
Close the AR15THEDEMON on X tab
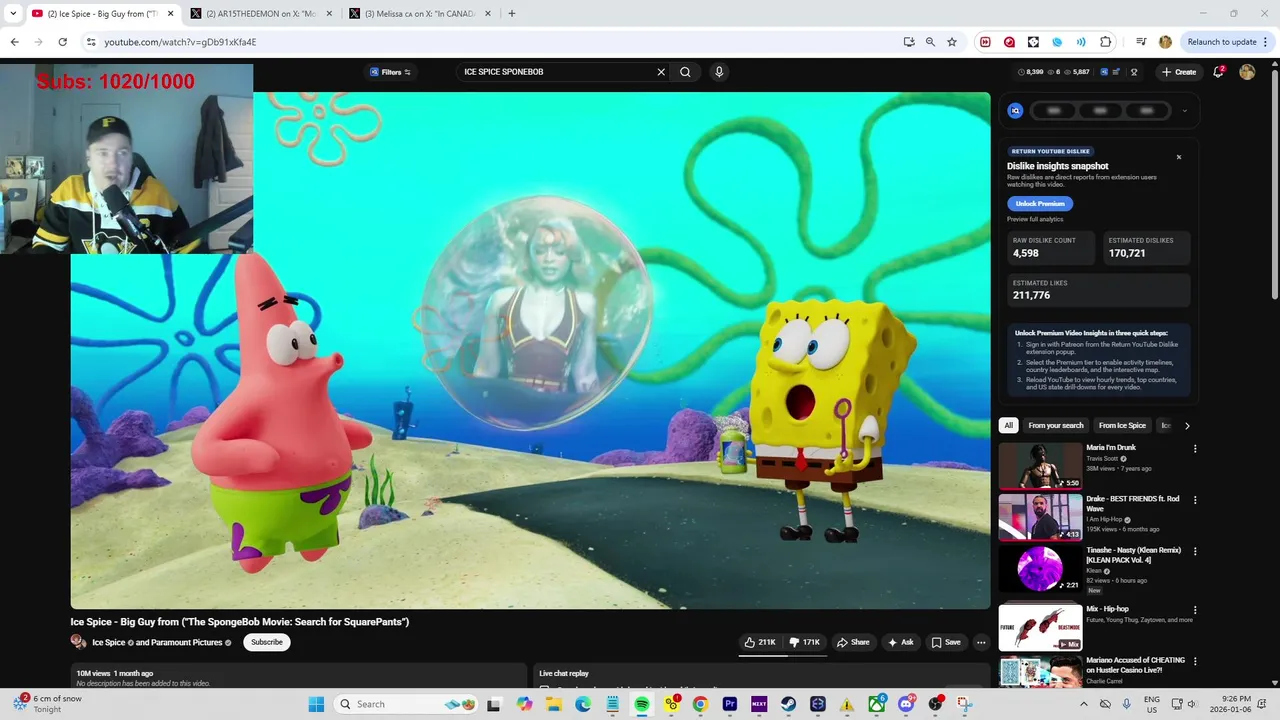tap(328, 14)
